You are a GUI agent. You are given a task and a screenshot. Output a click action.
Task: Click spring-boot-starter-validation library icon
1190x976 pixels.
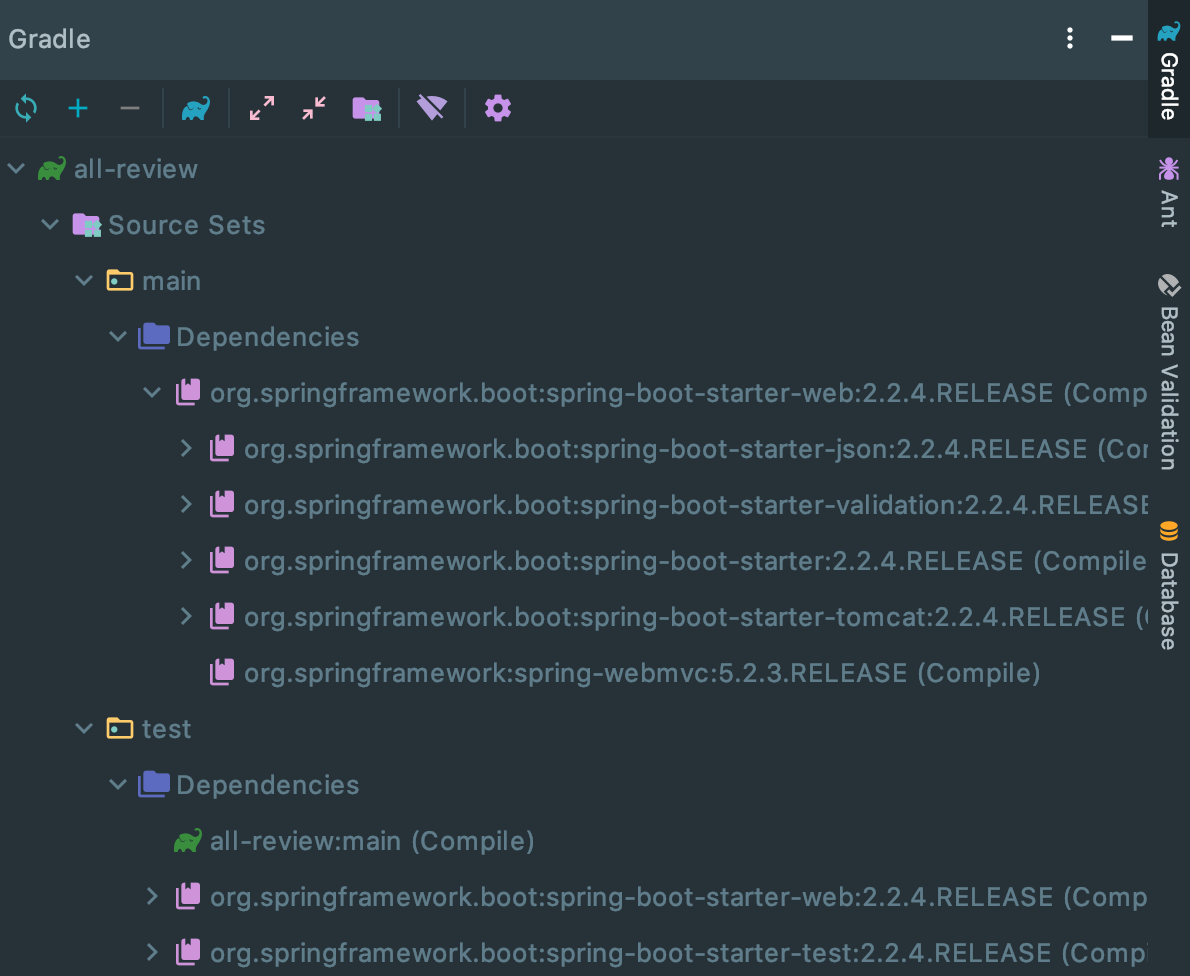[x=222, y=504]
